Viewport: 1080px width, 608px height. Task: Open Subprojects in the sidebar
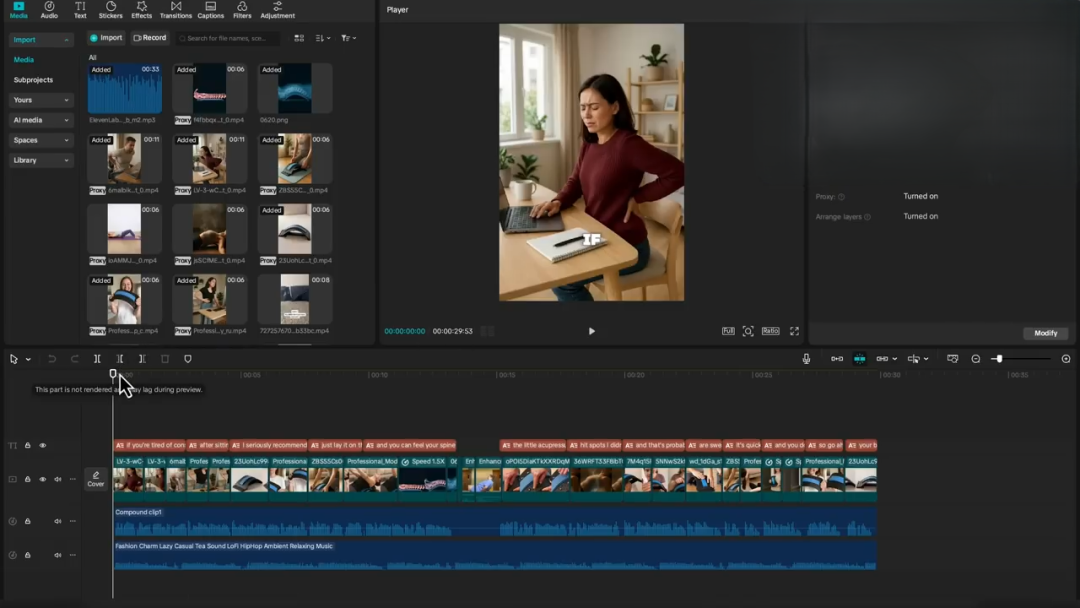tap(33, 80)
